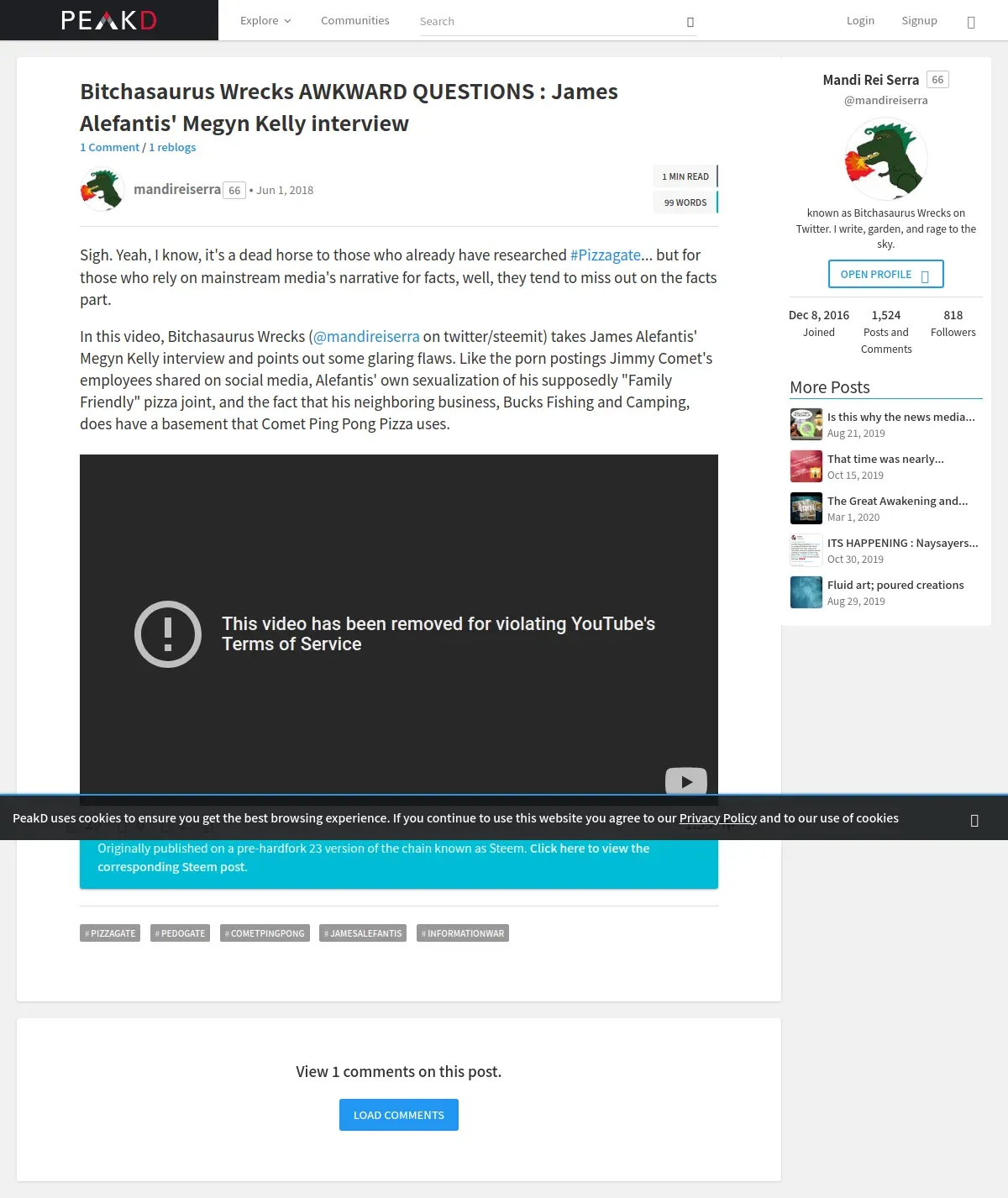Click the sidebar reputation badge 66

click(x=937, y=80)
